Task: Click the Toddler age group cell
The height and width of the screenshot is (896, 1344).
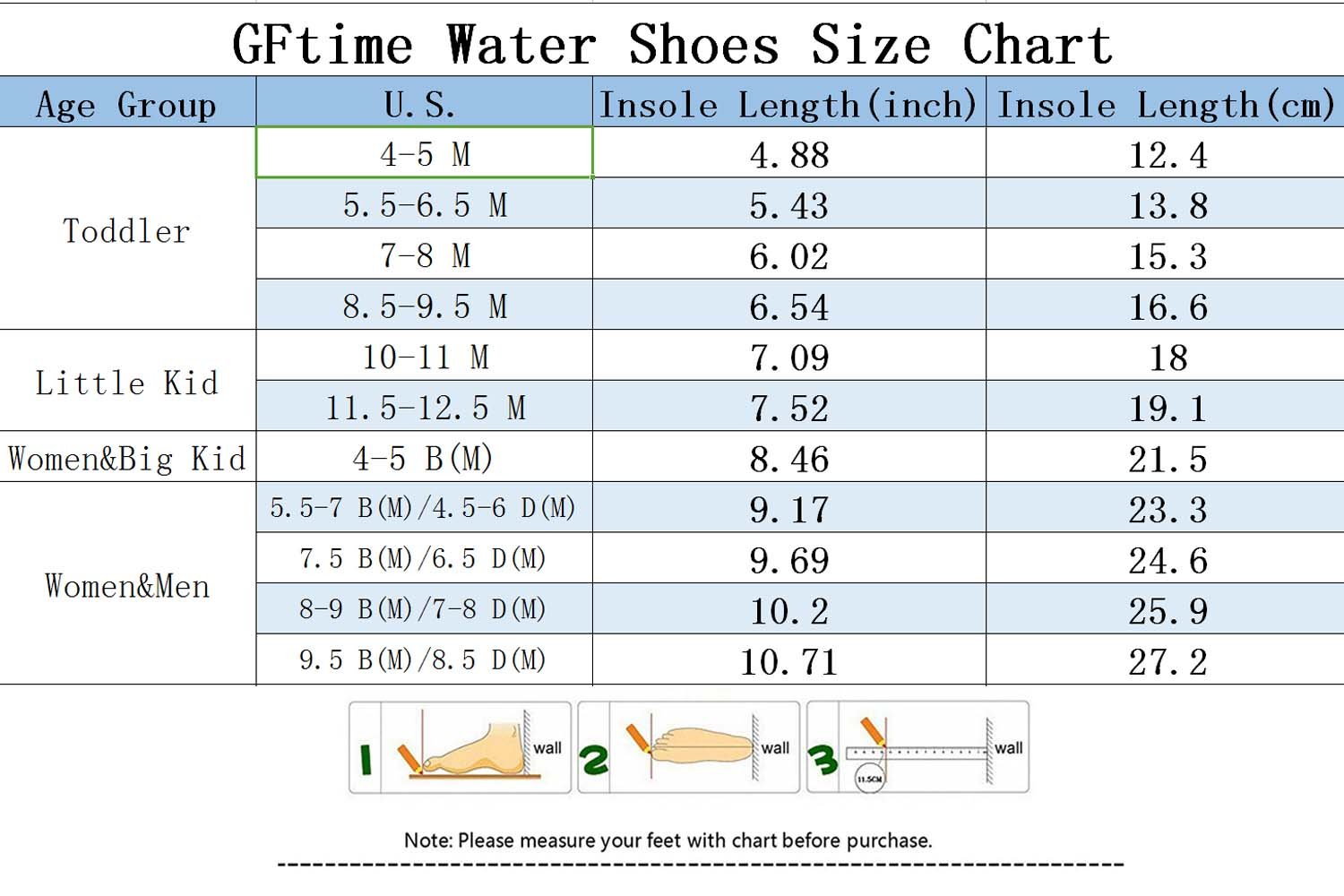Action: [x=127, y=230]
